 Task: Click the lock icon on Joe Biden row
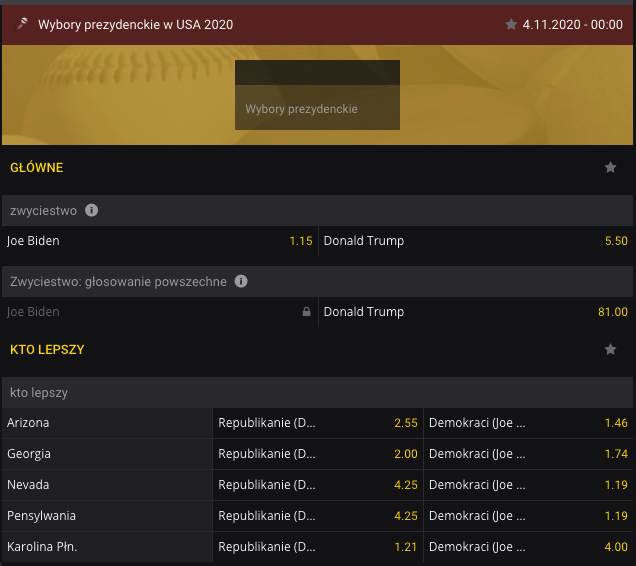pos(306,312)
